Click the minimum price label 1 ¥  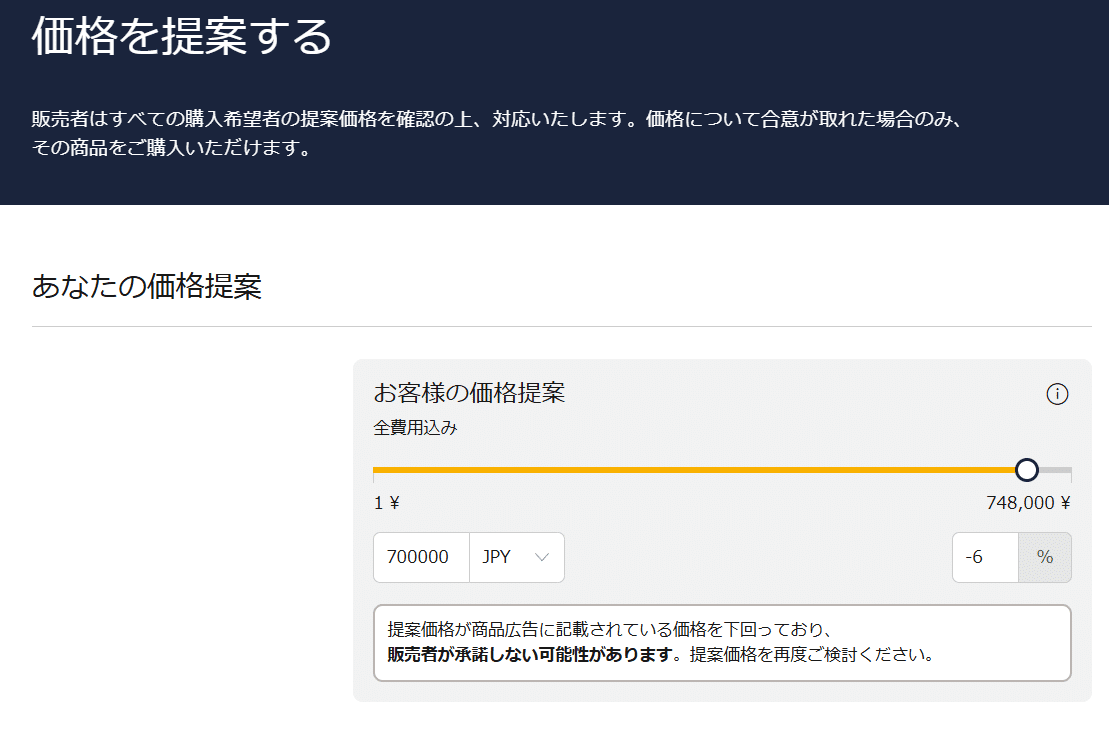[x=386, y=503]
